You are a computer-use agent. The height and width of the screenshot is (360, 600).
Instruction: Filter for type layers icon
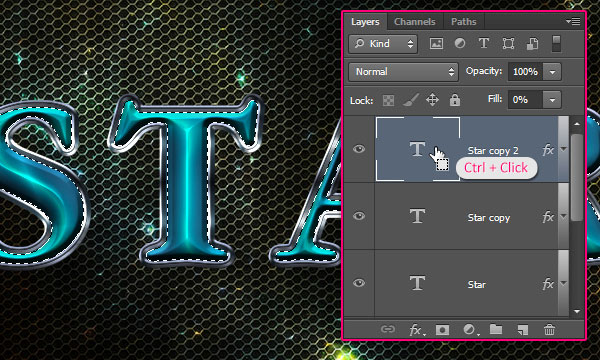tap(484, 44)
